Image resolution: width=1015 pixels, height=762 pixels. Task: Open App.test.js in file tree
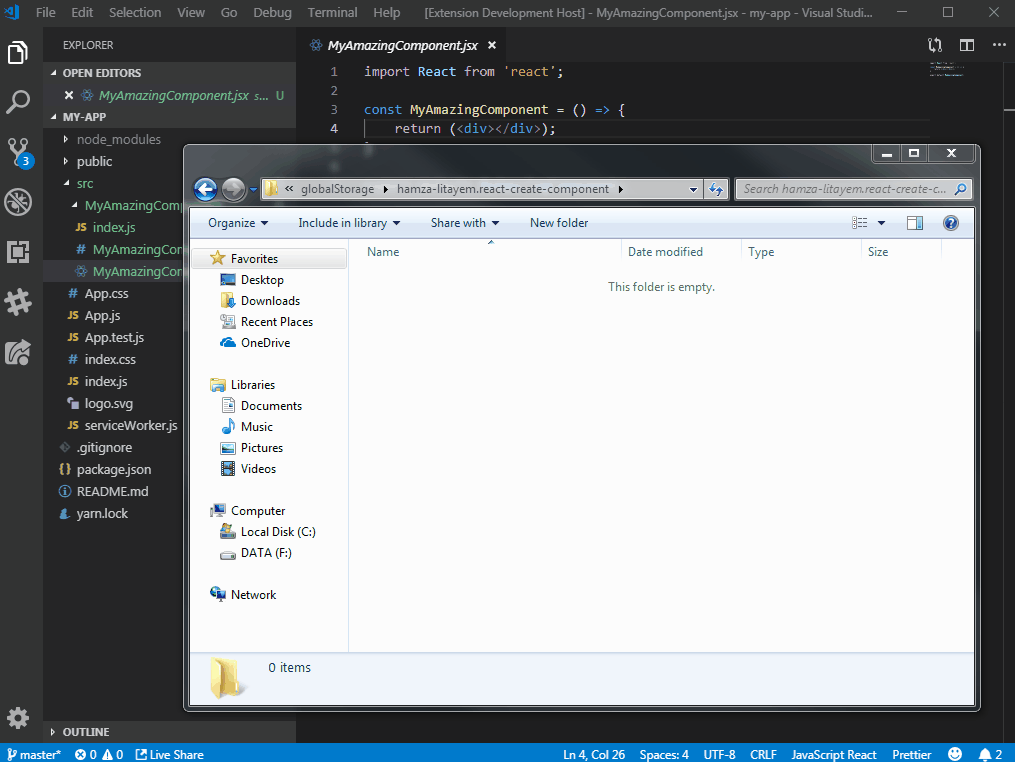(x=114, y=337)
